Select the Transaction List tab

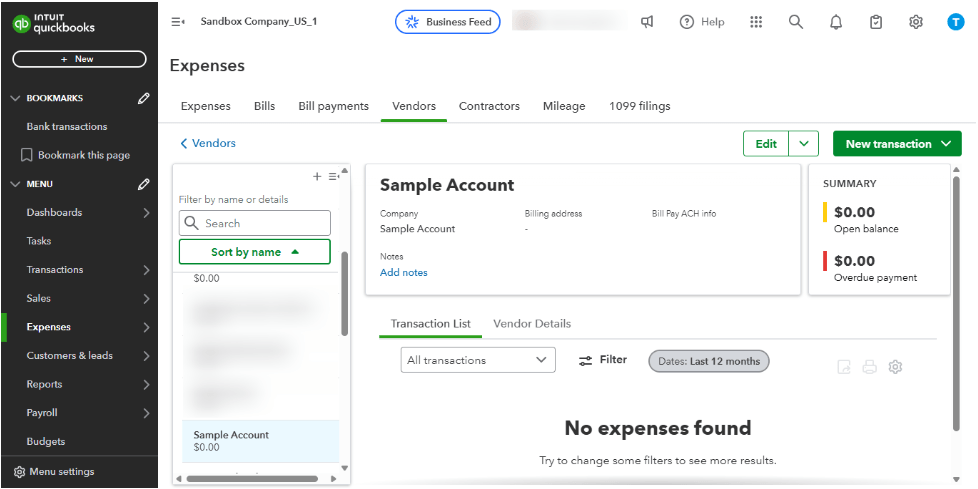[430, 324]
